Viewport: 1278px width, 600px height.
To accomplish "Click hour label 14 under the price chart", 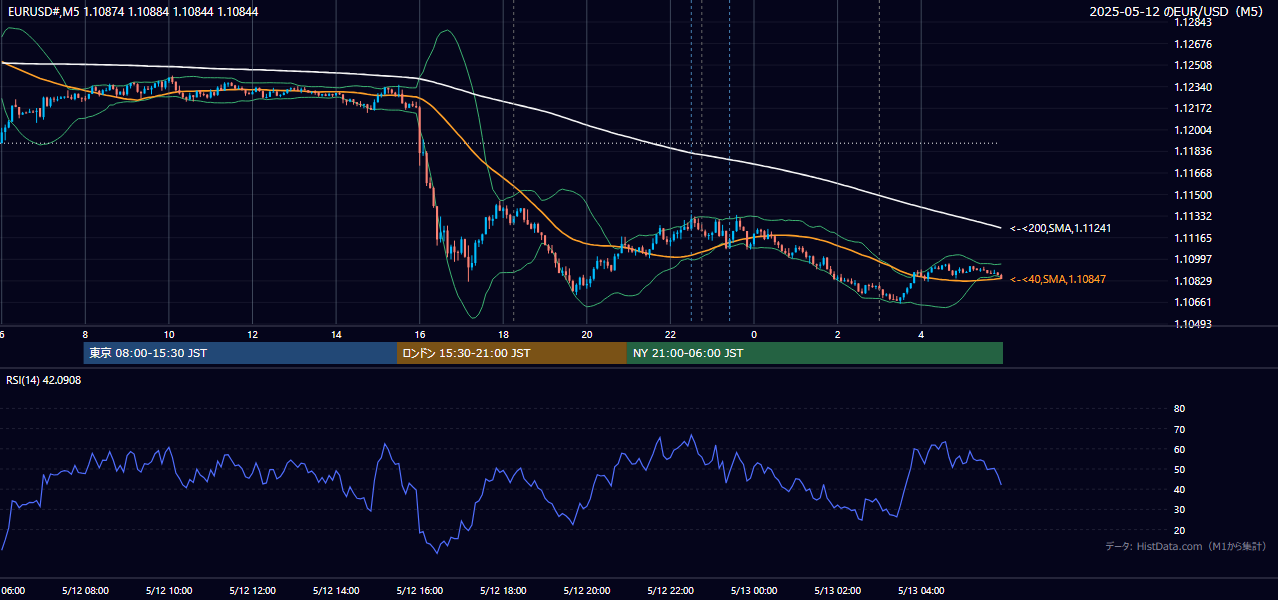I will [336, 335].
